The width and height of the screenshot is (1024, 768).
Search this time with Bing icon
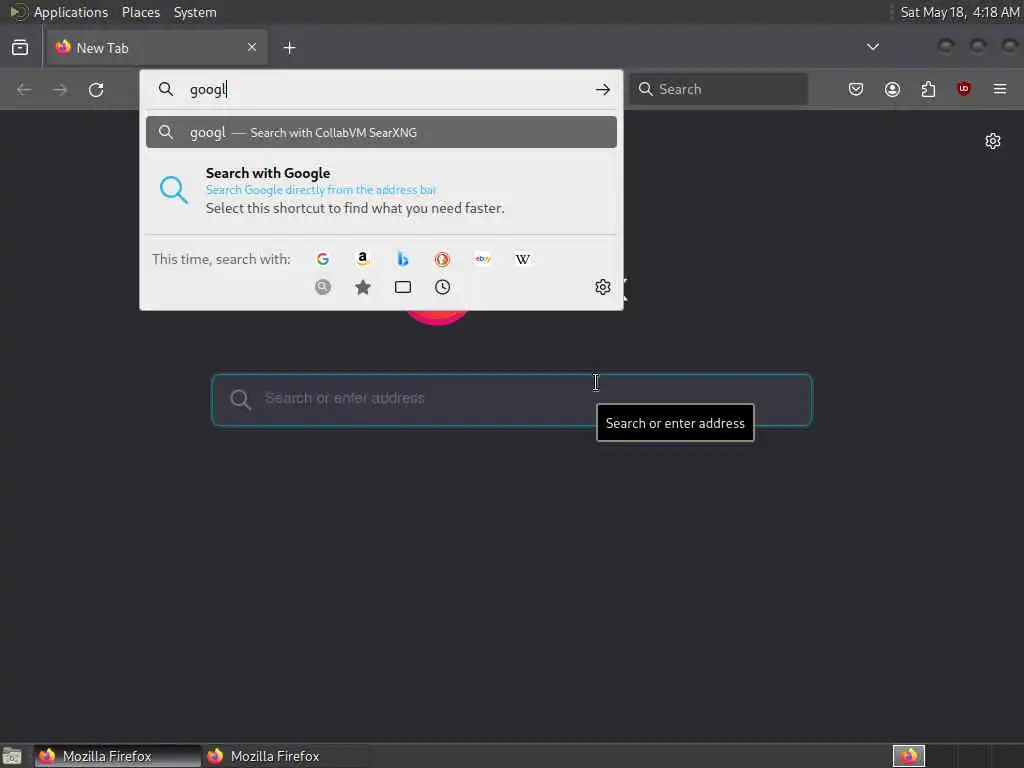tap(403, 259)
